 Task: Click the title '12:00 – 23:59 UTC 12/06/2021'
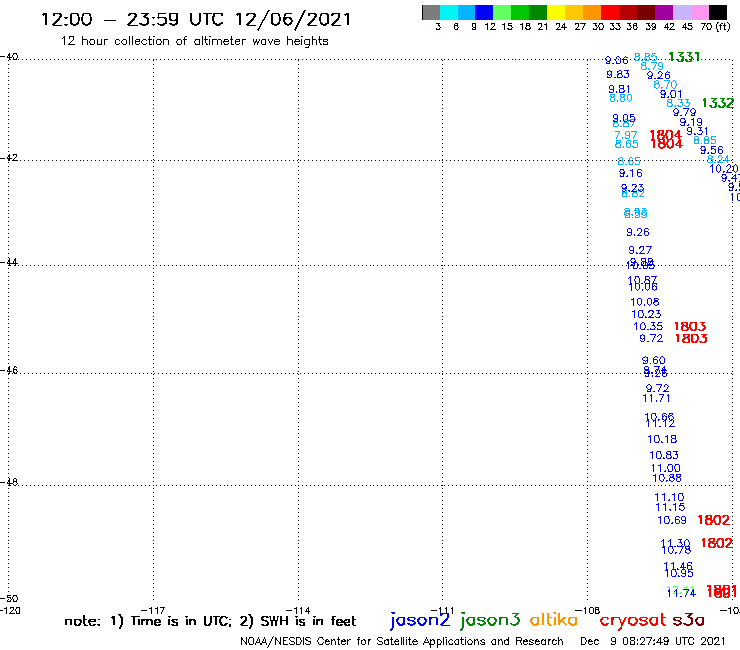(x=196, y=19)
